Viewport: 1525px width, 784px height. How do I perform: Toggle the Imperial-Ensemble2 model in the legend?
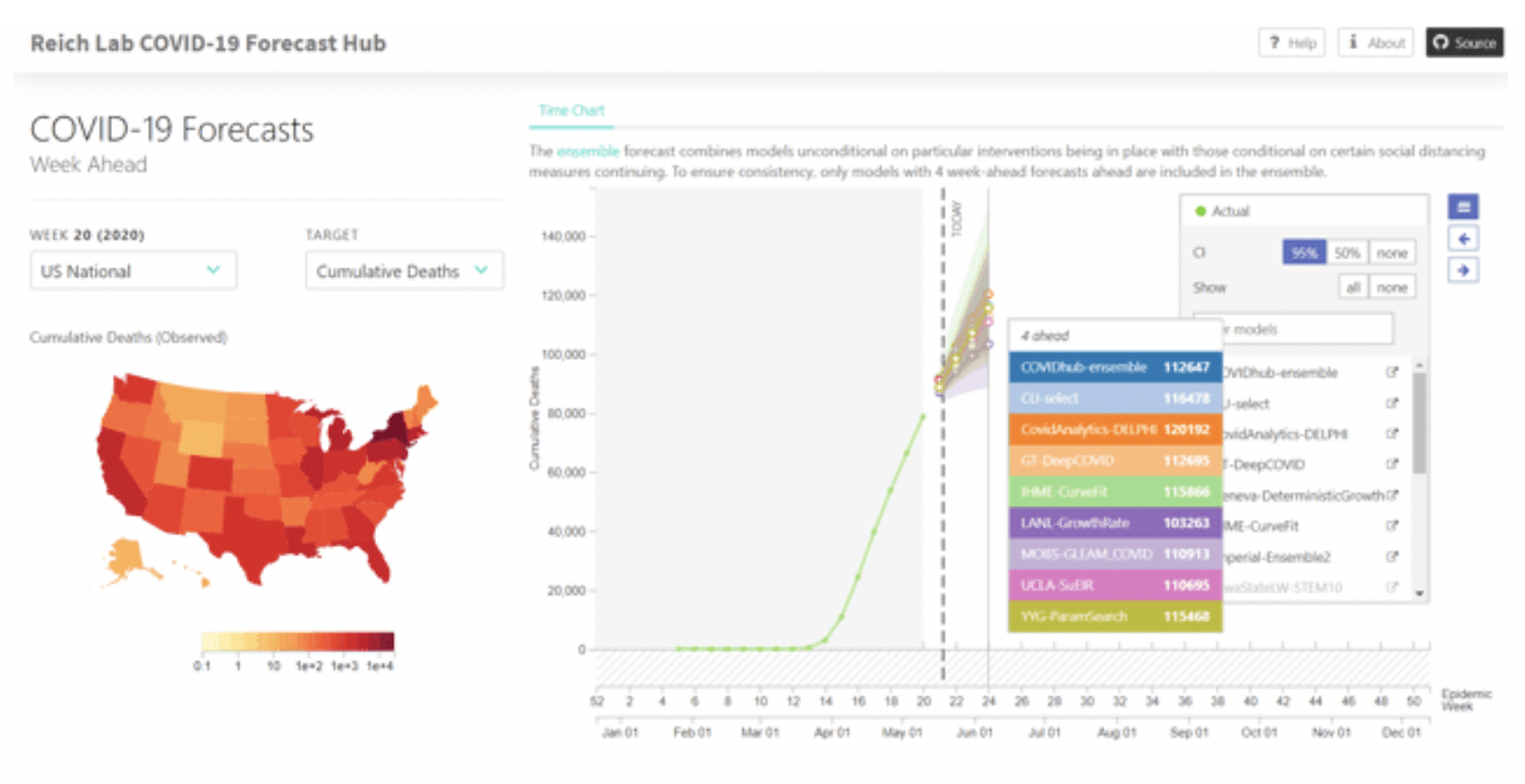(1277, 557)
